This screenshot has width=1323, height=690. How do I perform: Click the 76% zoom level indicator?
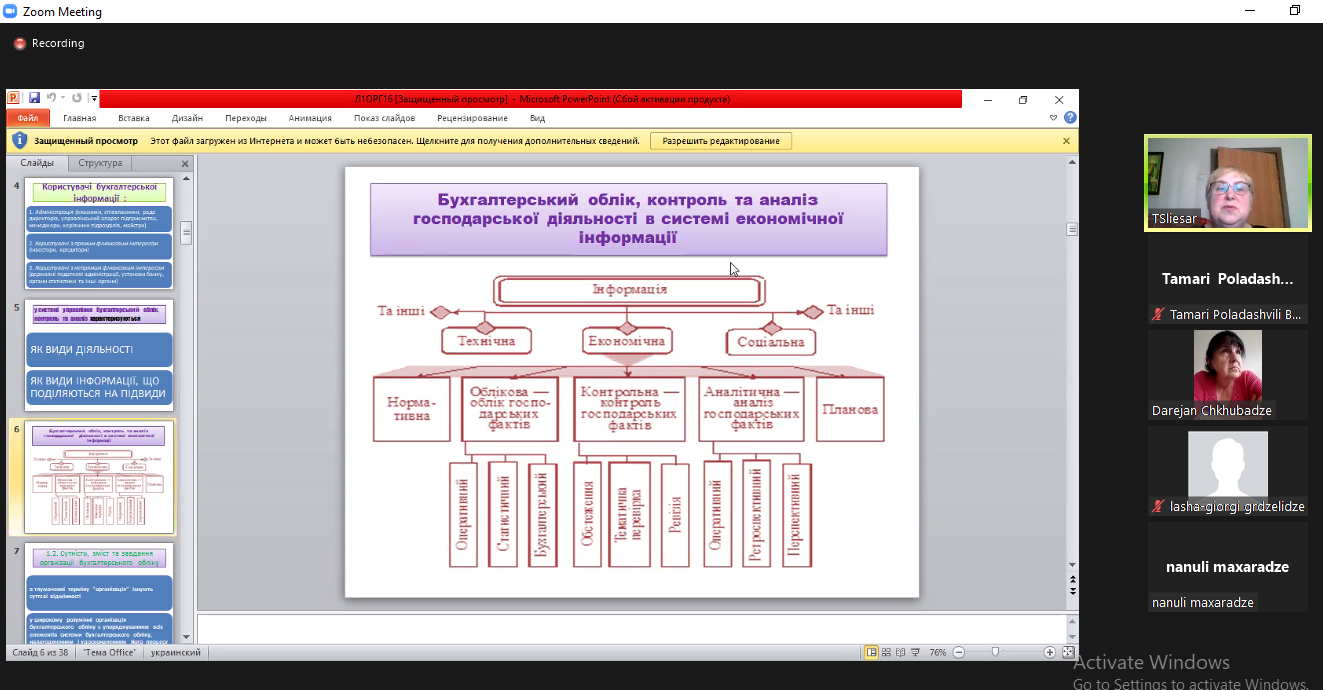[x=937, y=652]
